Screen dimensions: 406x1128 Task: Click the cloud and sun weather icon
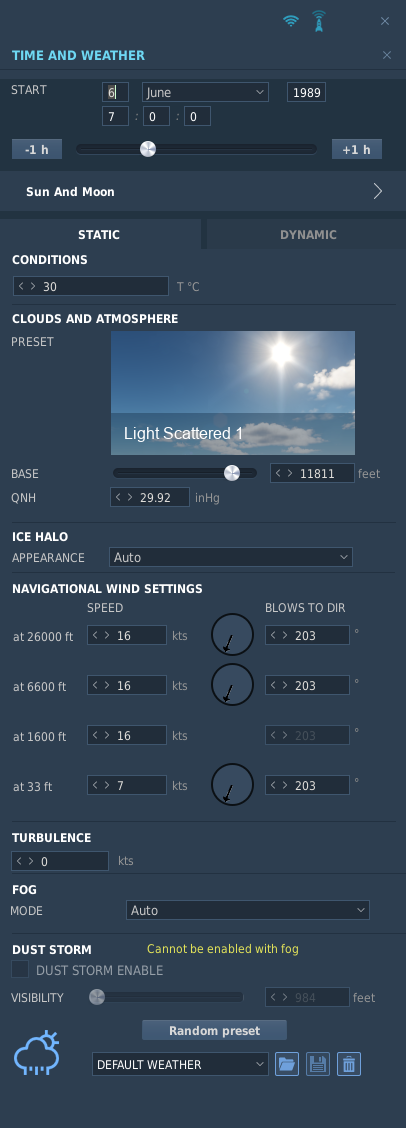[x=36, y=1053]
